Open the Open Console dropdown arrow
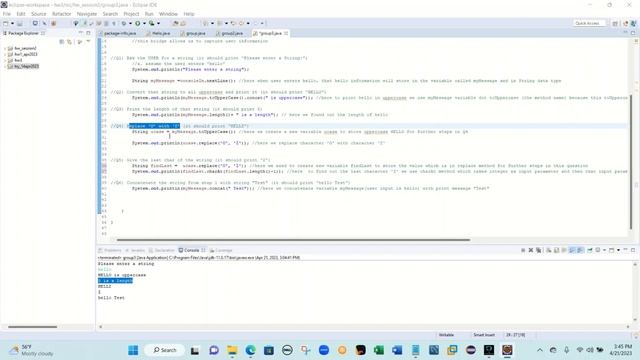This screenshot has width=640, height=360. tap(618, 250)
